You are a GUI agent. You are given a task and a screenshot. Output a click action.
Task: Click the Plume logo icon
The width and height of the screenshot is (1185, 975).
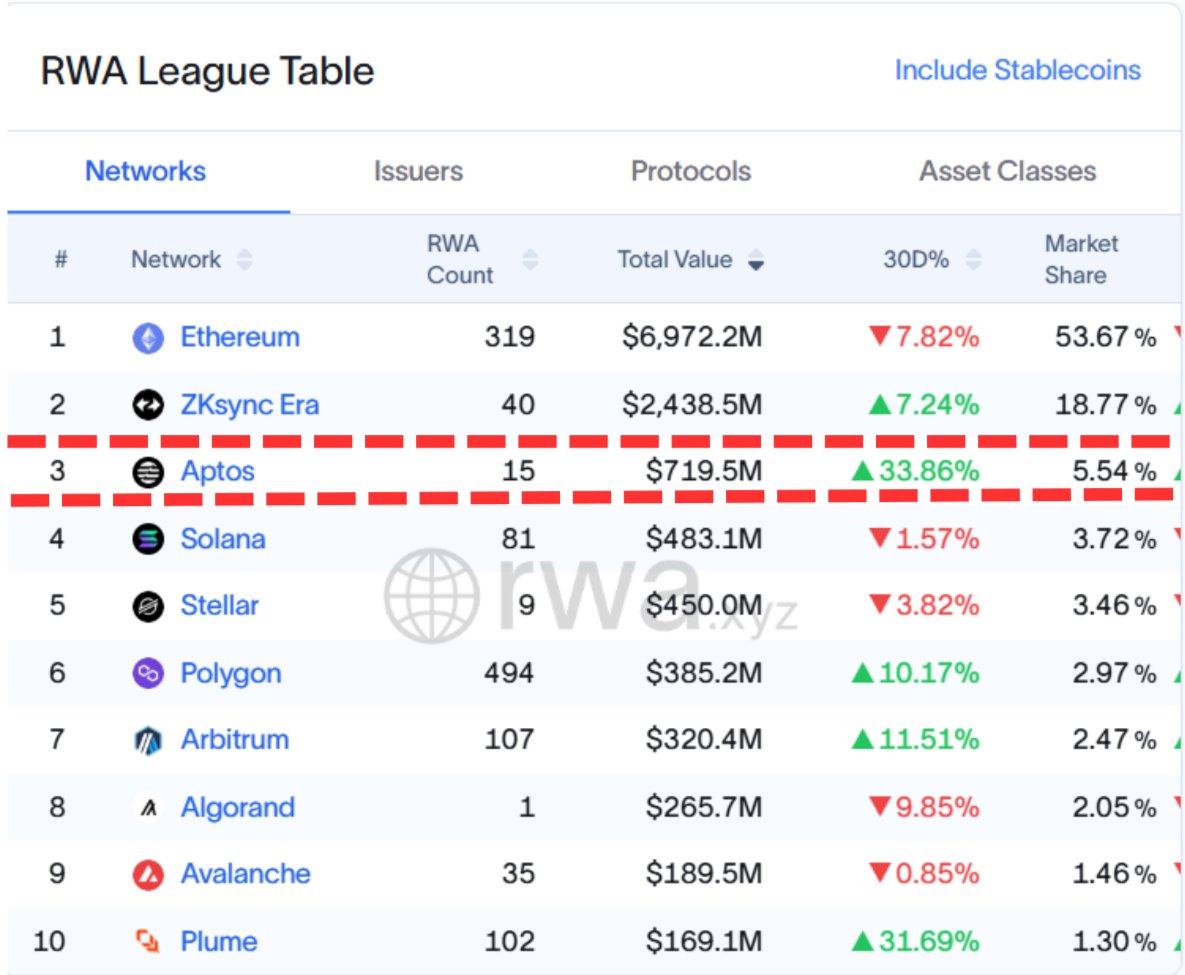pyautogui.click(x=148, y=942)
